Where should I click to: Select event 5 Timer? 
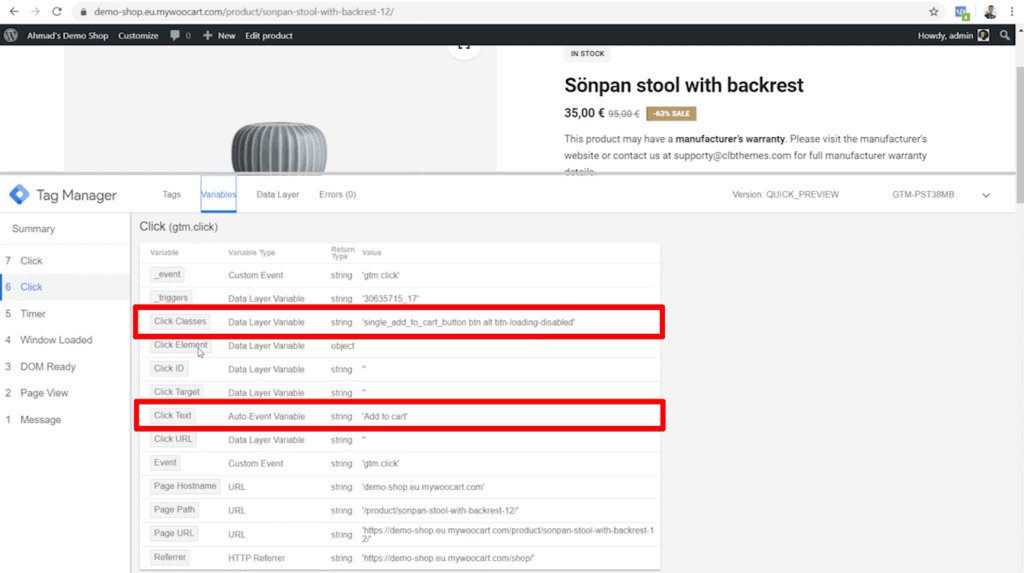click(65, 314)
